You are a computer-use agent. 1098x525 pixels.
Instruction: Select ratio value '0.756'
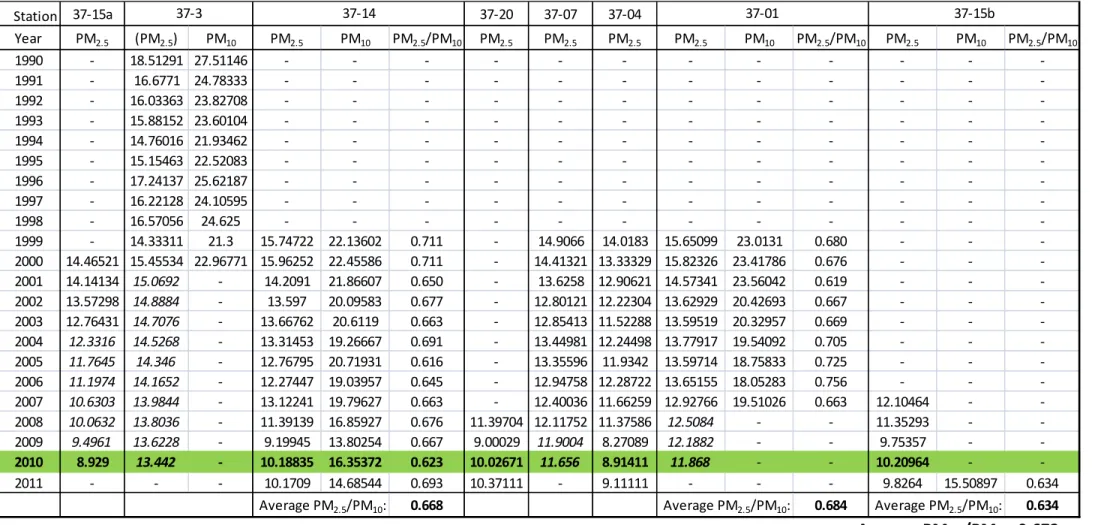831,382
